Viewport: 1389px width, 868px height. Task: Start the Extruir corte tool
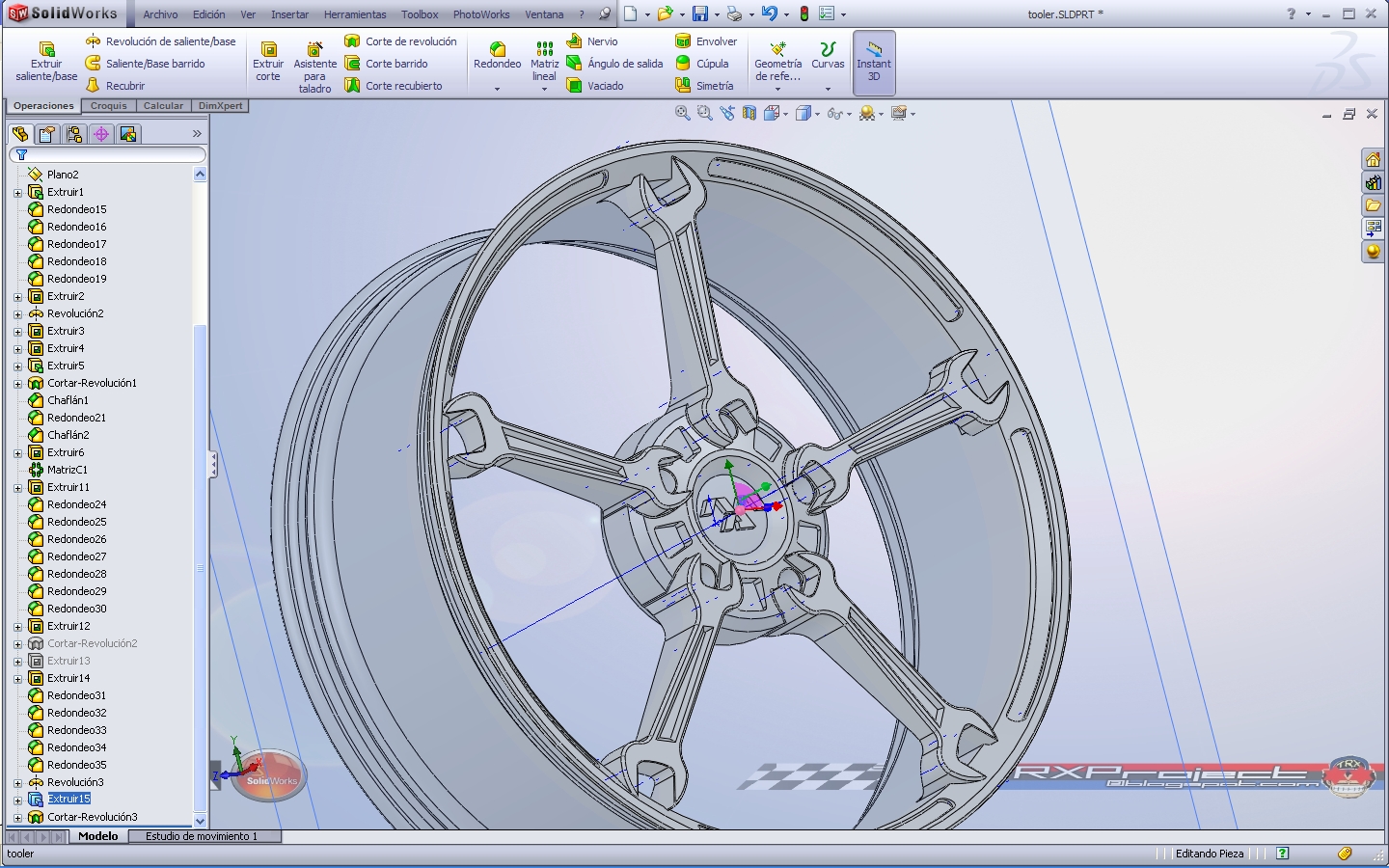[x=268, y=61]
